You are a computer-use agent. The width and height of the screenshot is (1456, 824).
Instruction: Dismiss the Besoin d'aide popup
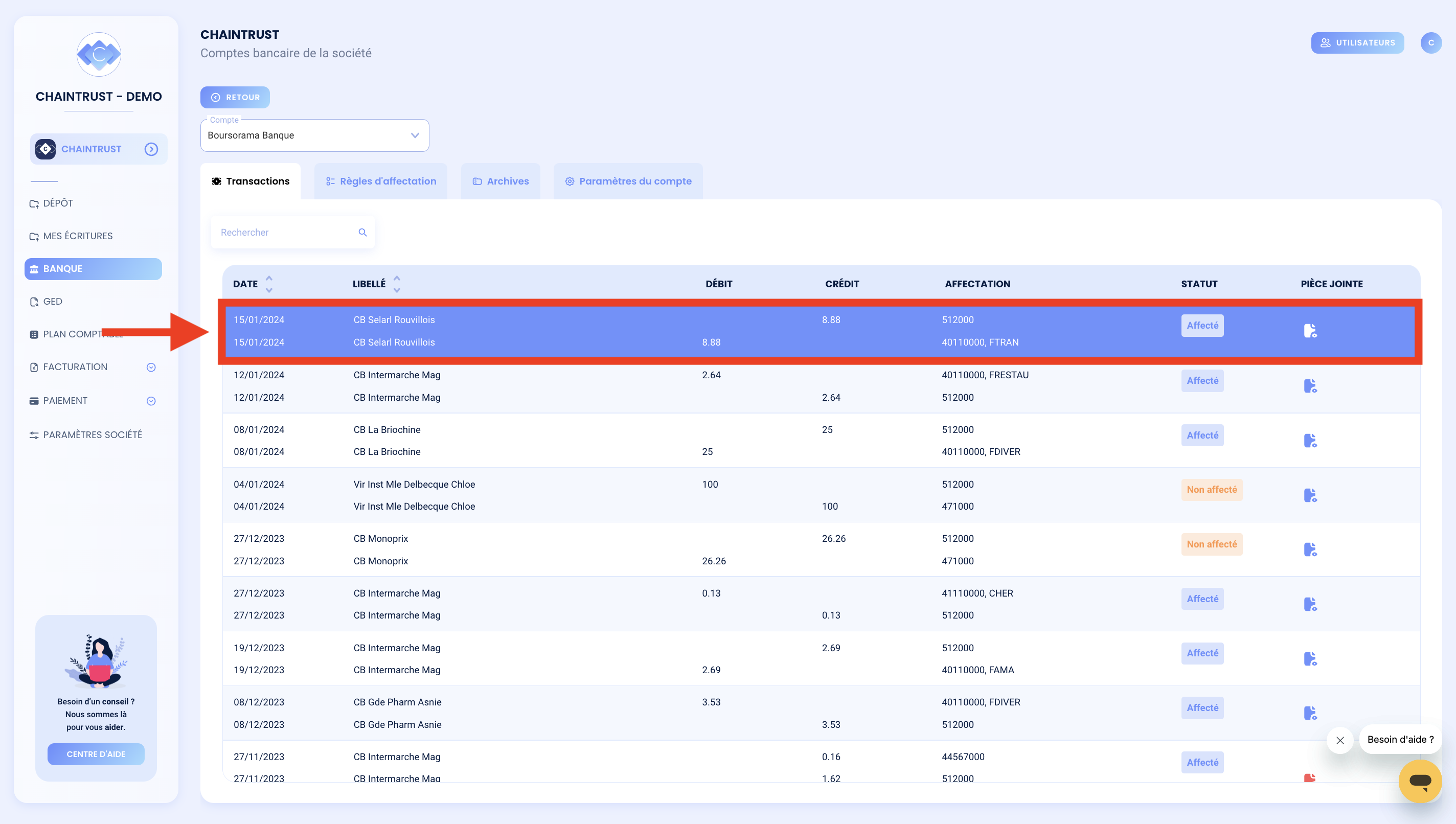[1340, 740]
